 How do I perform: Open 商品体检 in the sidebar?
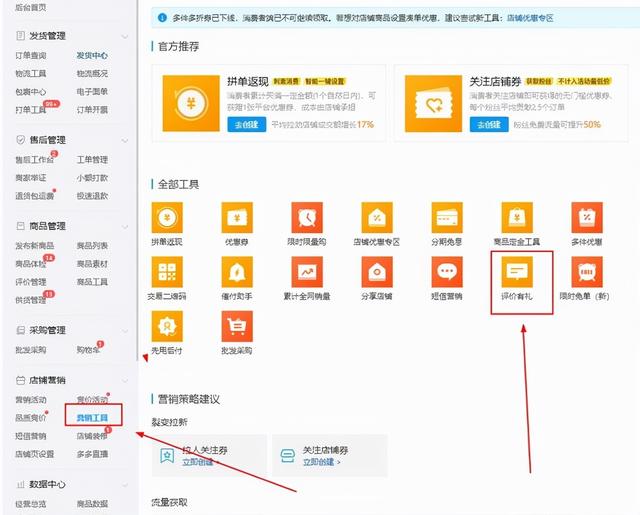tap(31, 264)
